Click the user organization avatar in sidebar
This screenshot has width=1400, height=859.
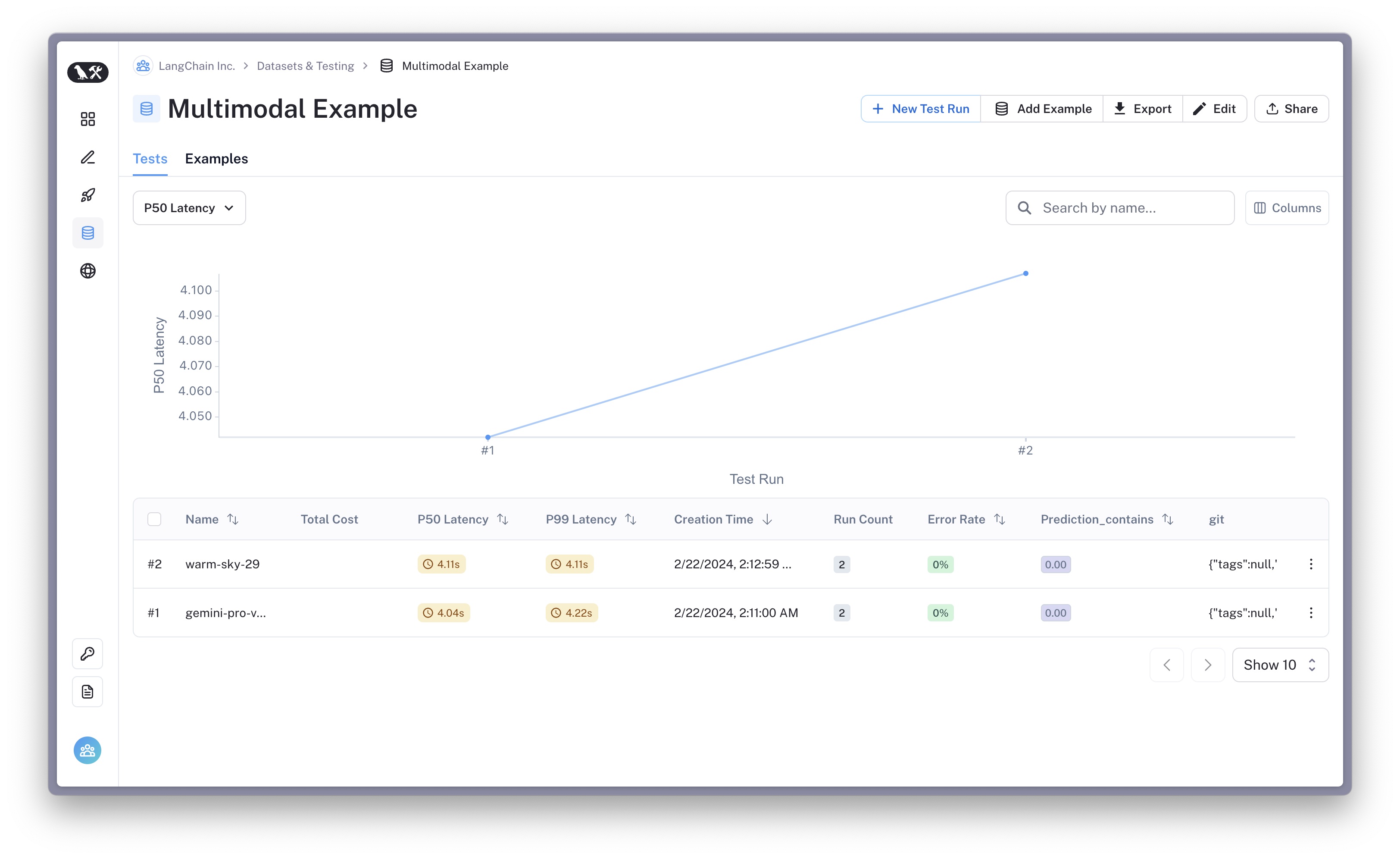click(87, 750)
